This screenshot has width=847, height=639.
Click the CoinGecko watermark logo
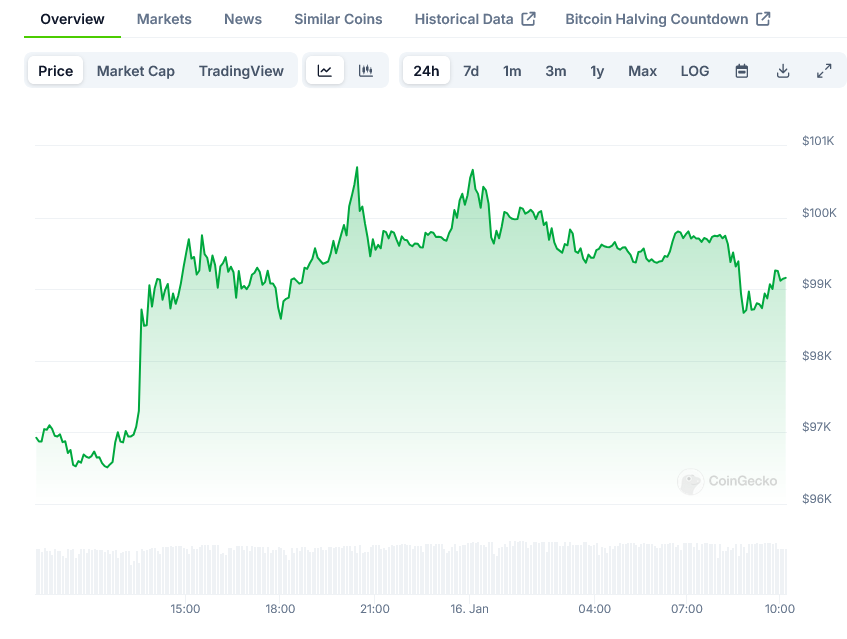pos(728,481)
